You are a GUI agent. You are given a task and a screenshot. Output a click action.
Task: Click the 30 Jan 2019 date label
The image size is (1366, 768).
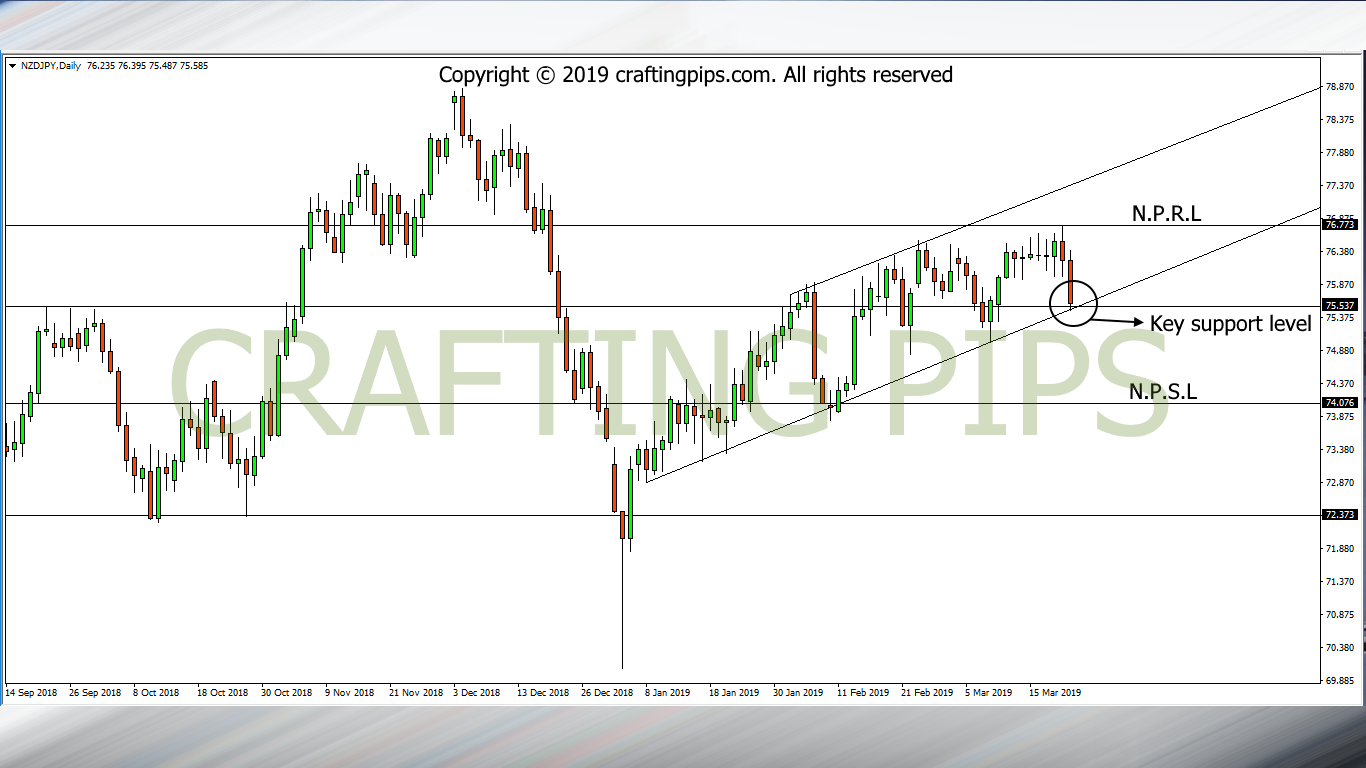(798, 692)
